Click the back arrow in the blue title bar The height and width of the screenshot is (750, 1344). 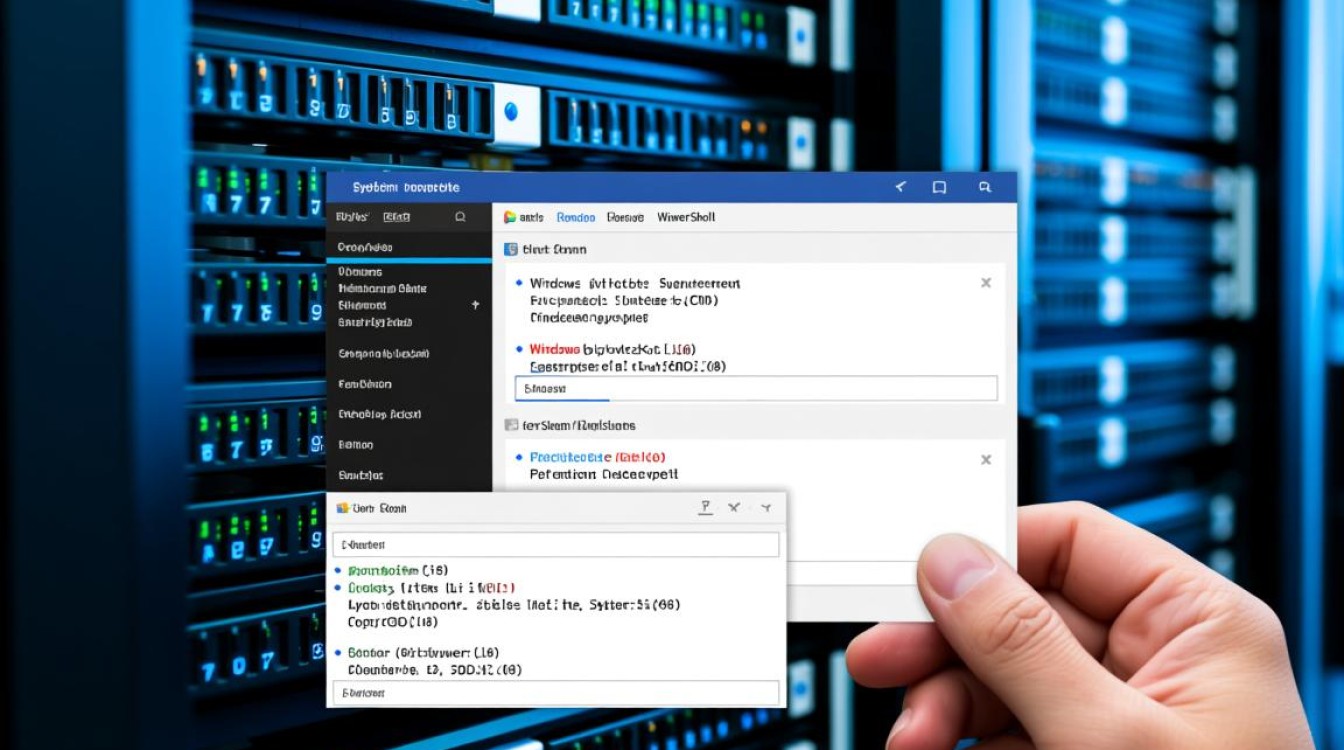[x=900, y=187]
